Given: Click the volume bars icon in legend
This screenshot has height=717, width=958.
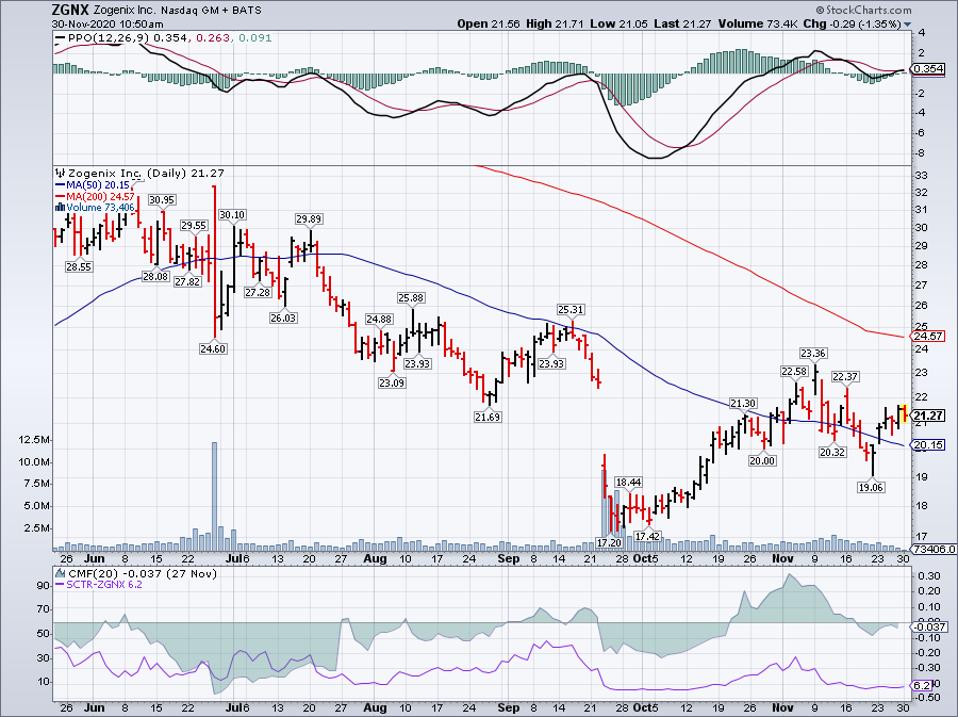Looking at the screenshot, I should tap(60, 208).
